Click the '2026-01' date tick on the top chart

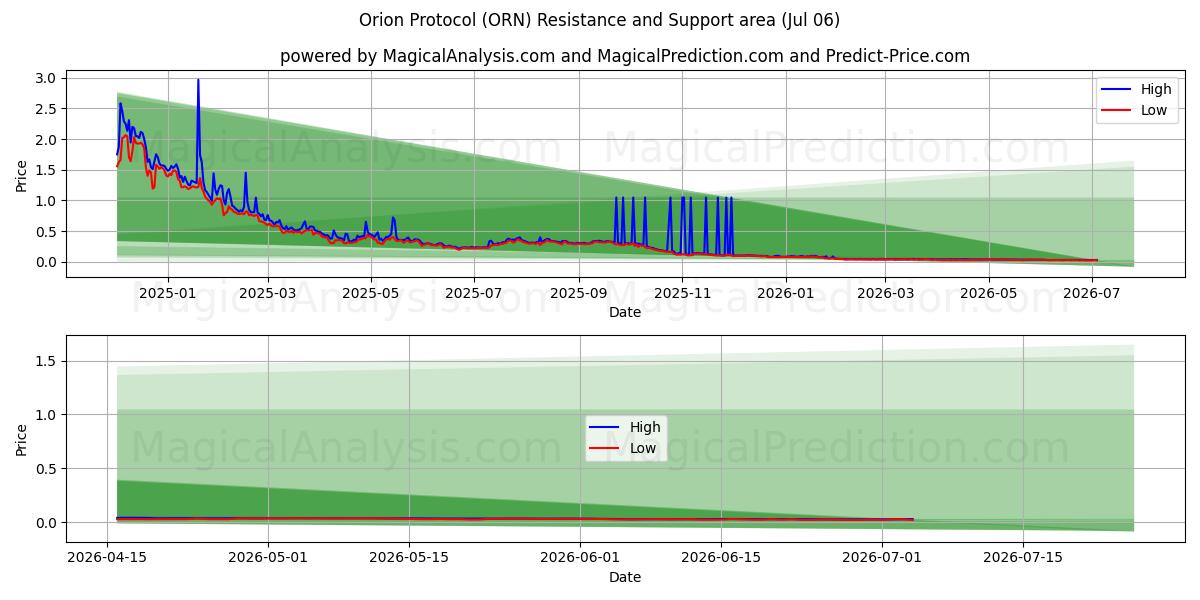point(785,293)
